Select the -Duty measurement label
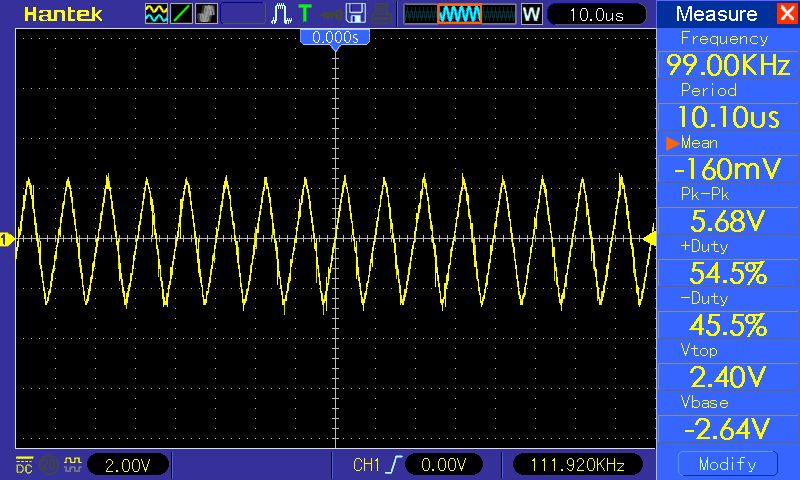 click(704, 298)
